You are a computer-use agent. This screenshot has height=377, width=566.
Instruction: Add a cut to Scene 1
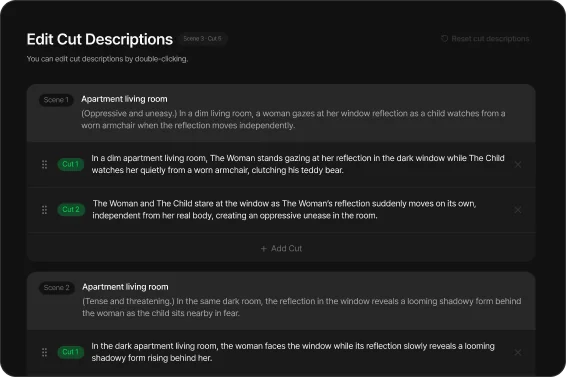[281, 248]
